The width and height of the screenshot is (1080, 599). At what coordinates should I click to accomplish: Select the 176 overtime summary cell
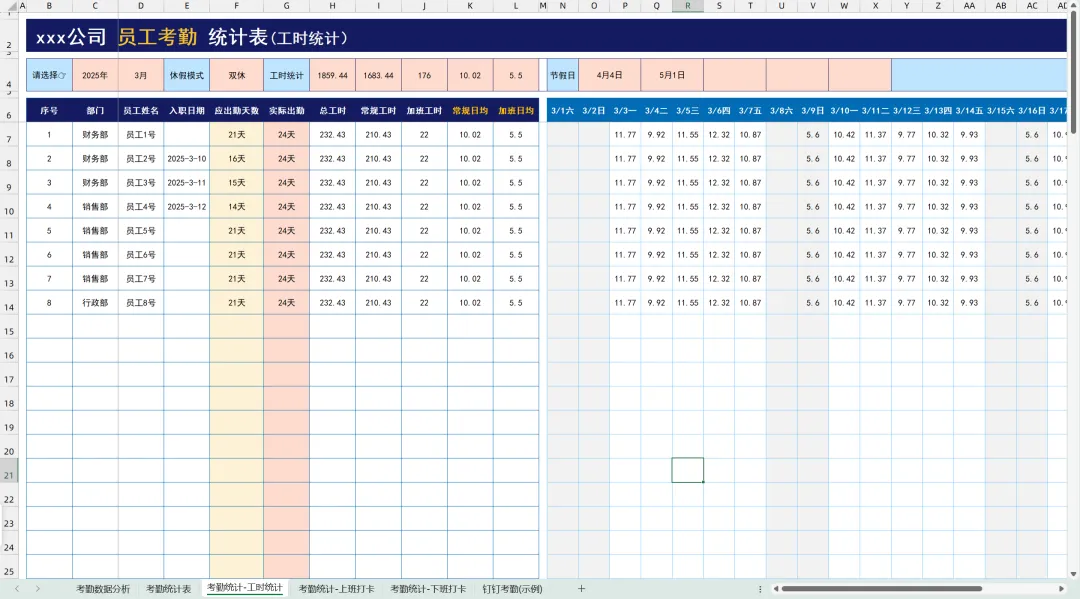(x=424, y=75)
